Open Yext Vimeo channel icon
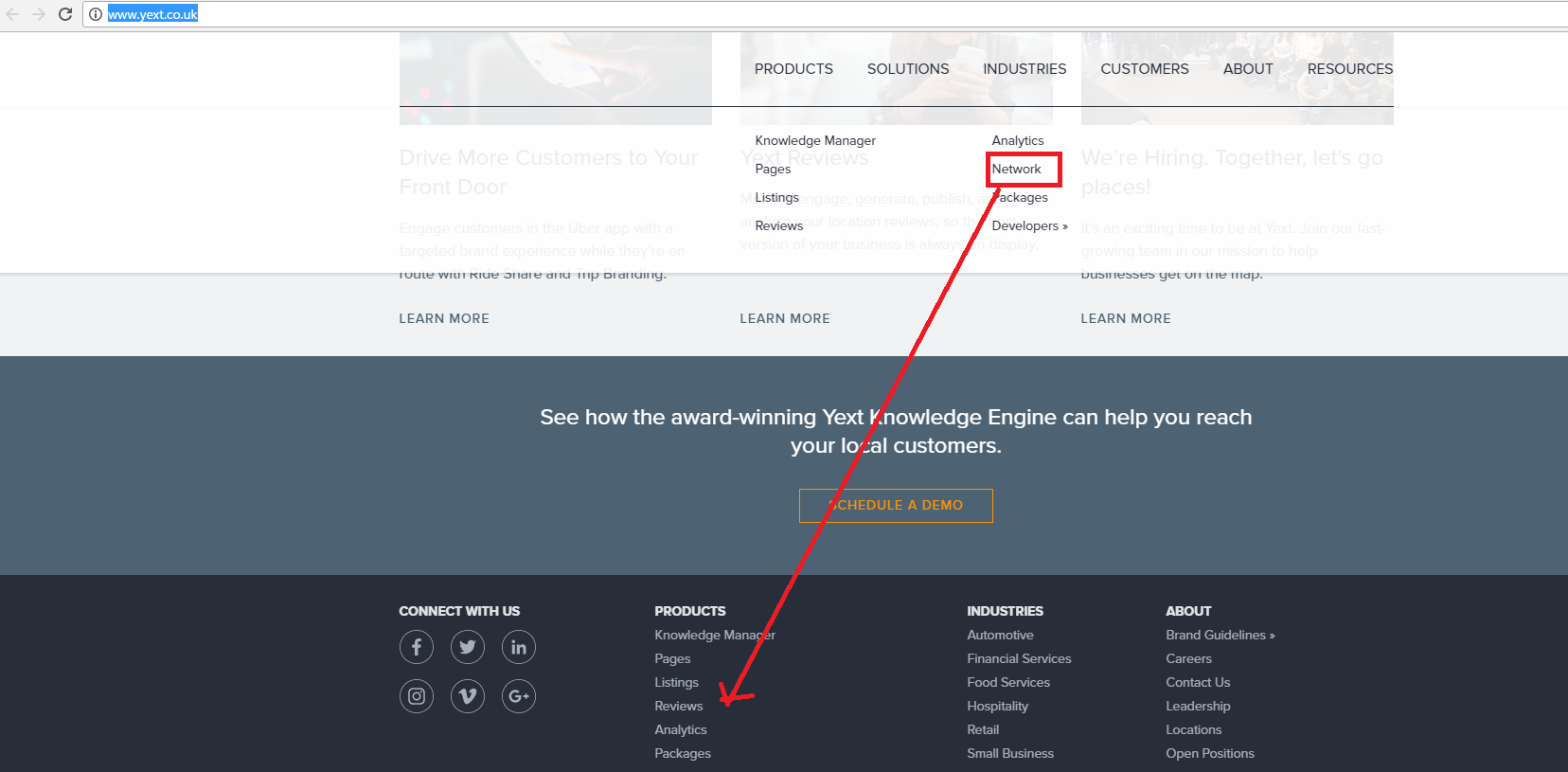 point(468,696)
